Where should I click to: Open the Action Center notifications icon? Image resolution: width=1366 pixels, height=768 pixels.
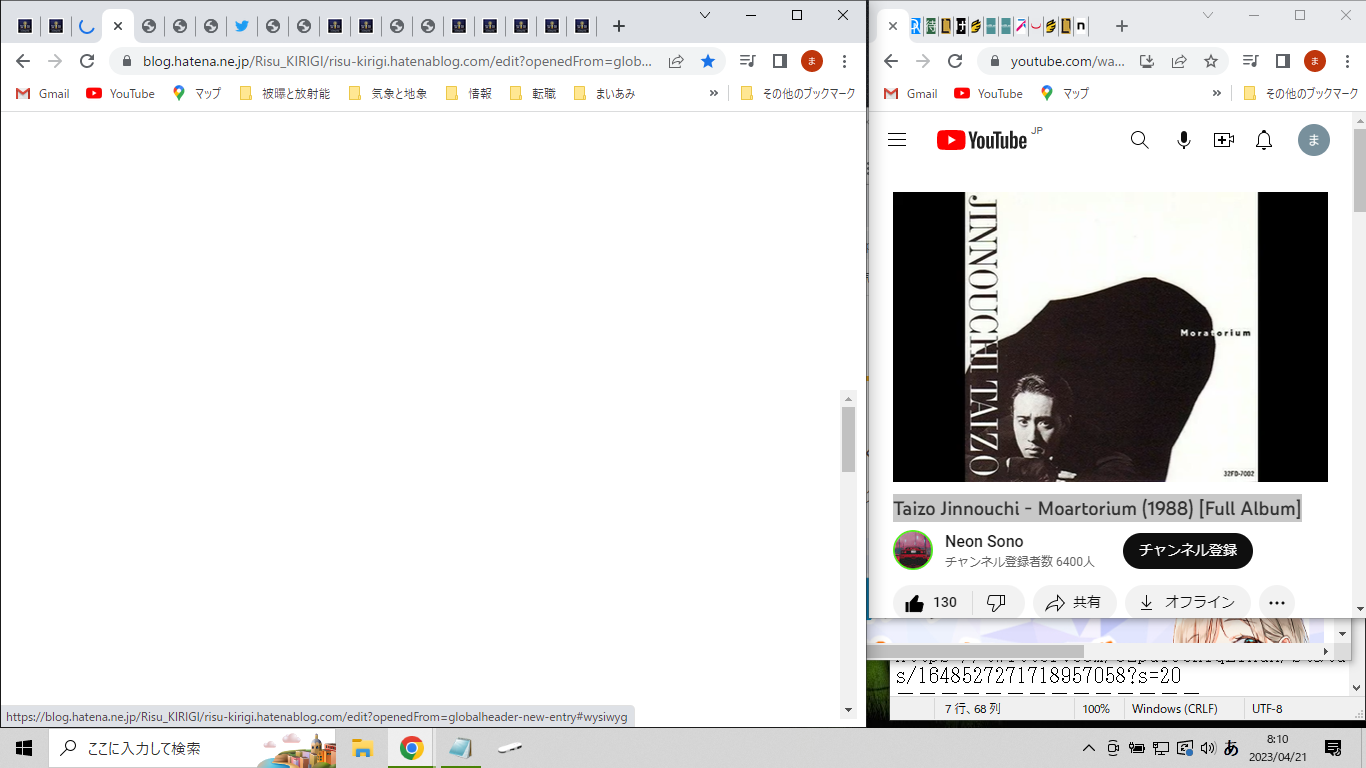[x=1333, y=748]
